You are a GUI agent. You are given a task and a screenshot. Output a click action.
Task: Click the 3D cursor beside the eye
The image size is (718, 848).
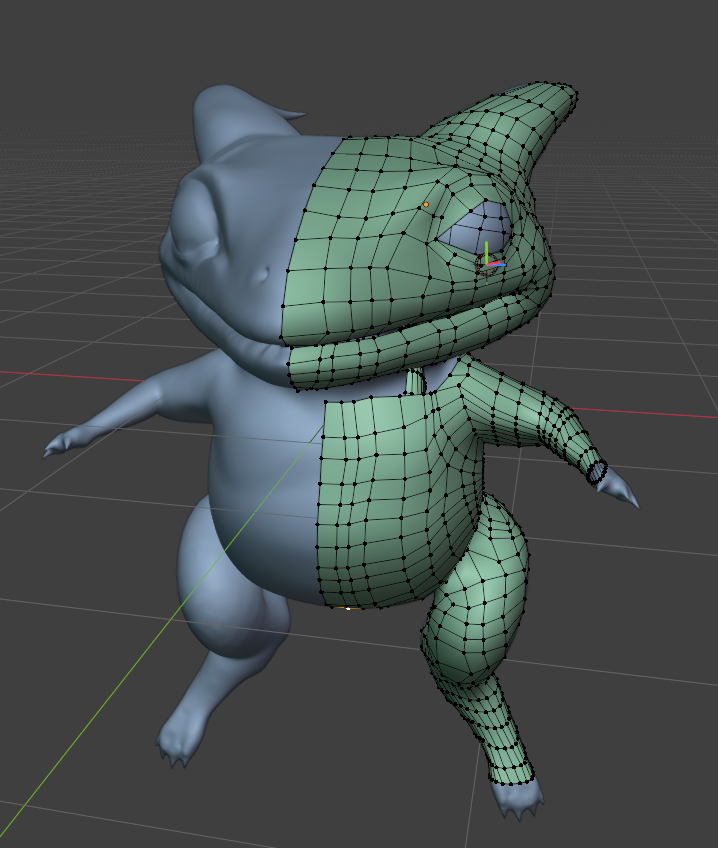(487, 264)
